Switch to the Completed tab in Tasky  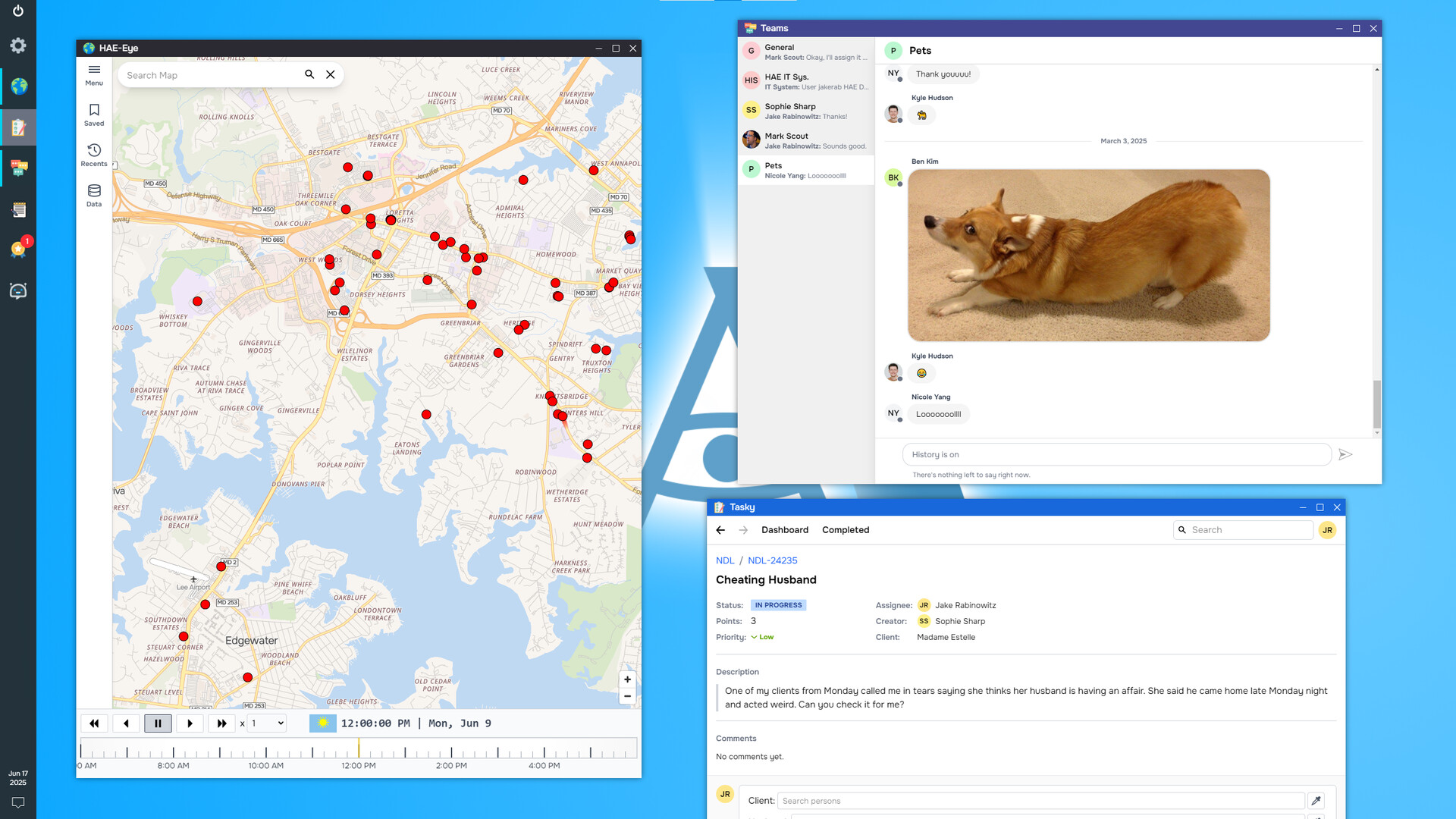pos(846,530)
